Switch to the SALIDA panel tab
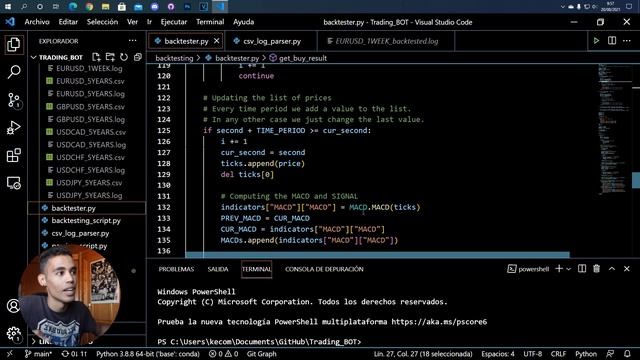640x360 pixels. coord(218,269)
